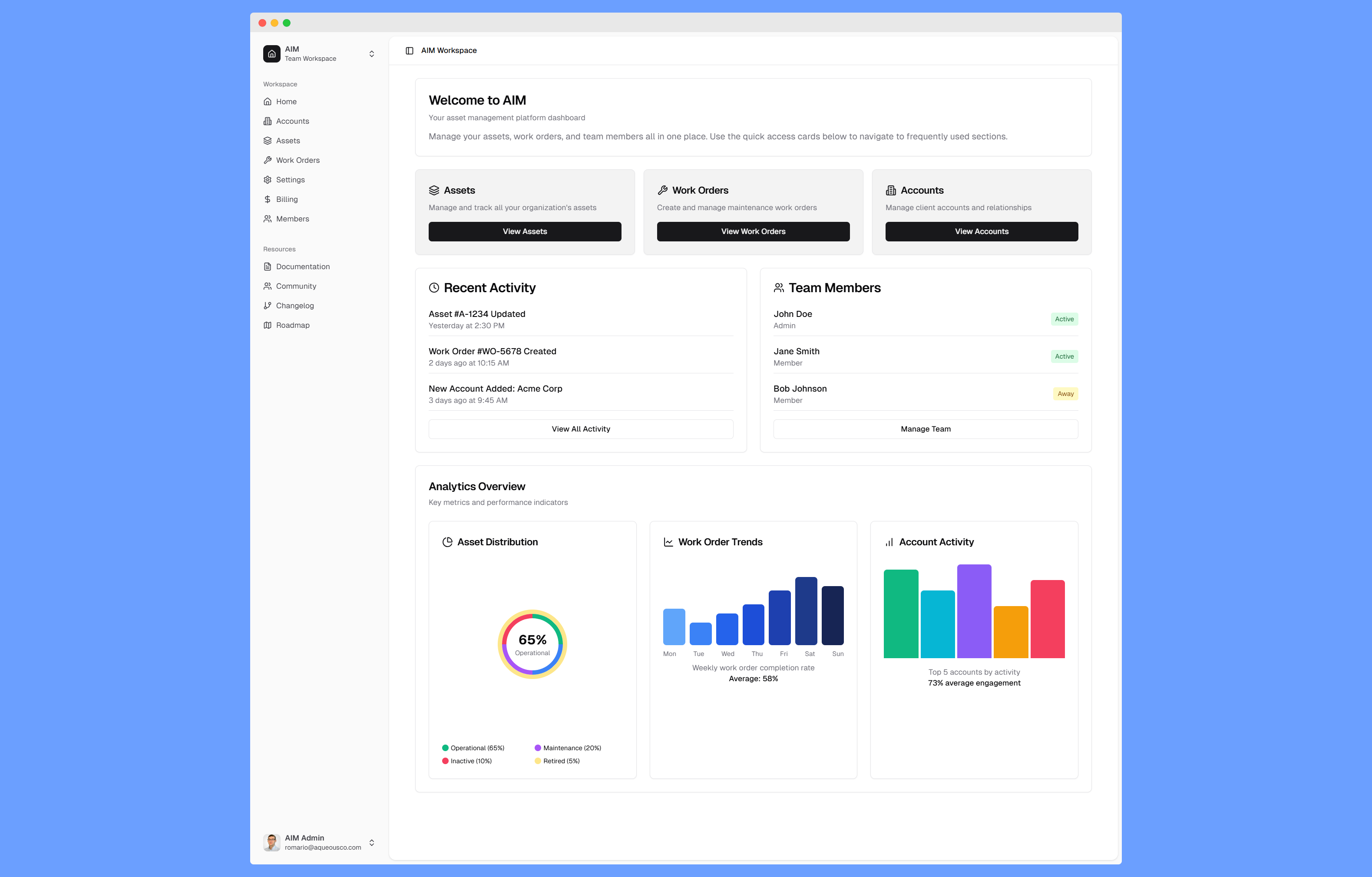Click the AIM Admin avatar photo
Viewport: 1372px width, 877px height.
click(x=272, y=842)
